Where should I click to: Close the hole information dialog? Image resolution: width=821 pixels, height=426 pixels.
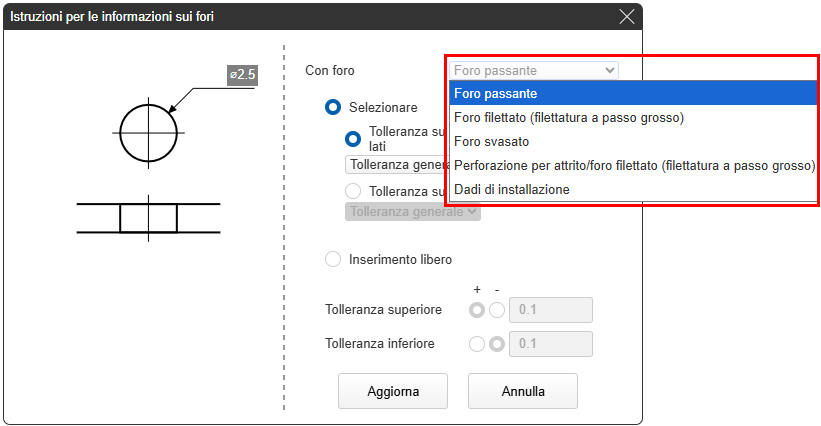pos(627,16)
